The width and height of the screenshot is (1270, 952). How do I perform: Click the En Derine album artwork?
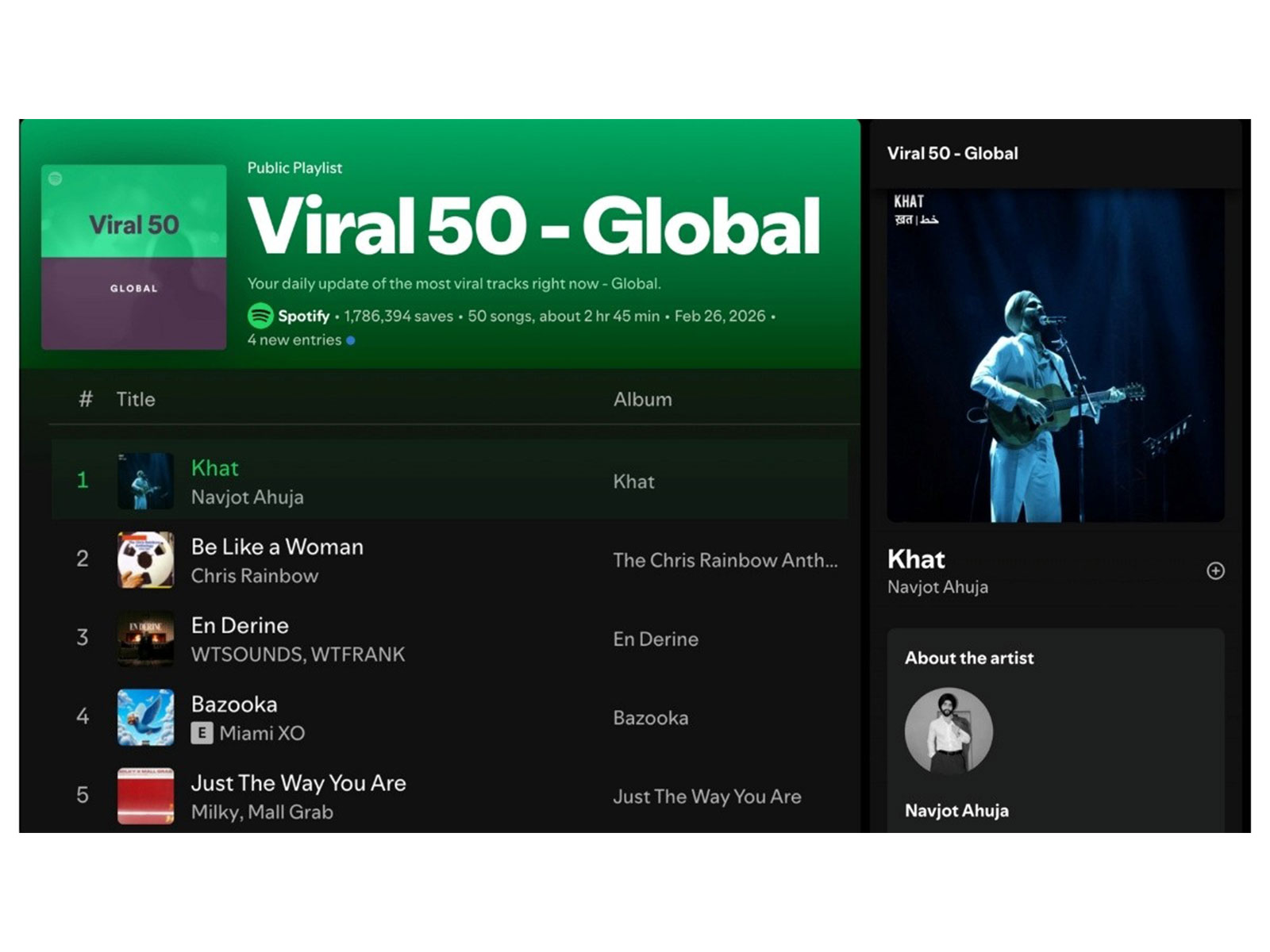click(145, 639)
